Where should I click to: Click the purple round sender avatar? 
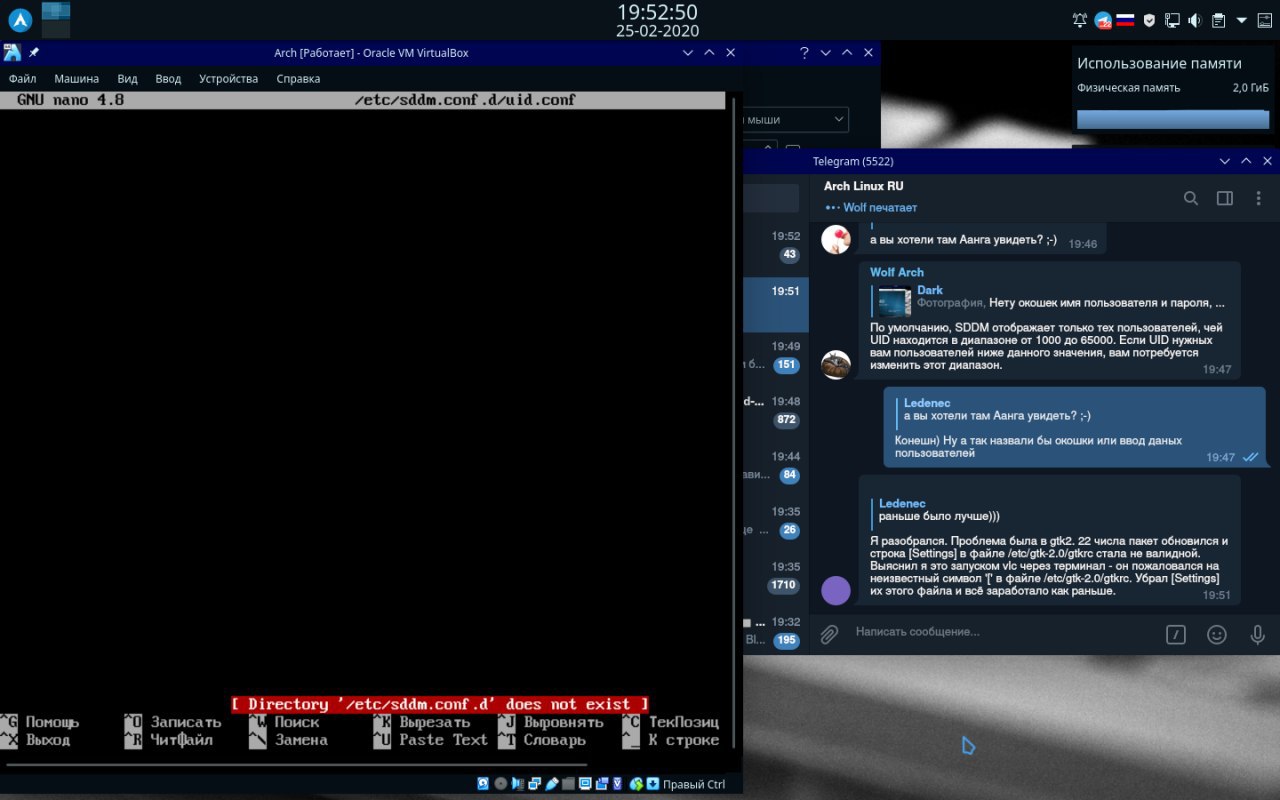[836, 590]
